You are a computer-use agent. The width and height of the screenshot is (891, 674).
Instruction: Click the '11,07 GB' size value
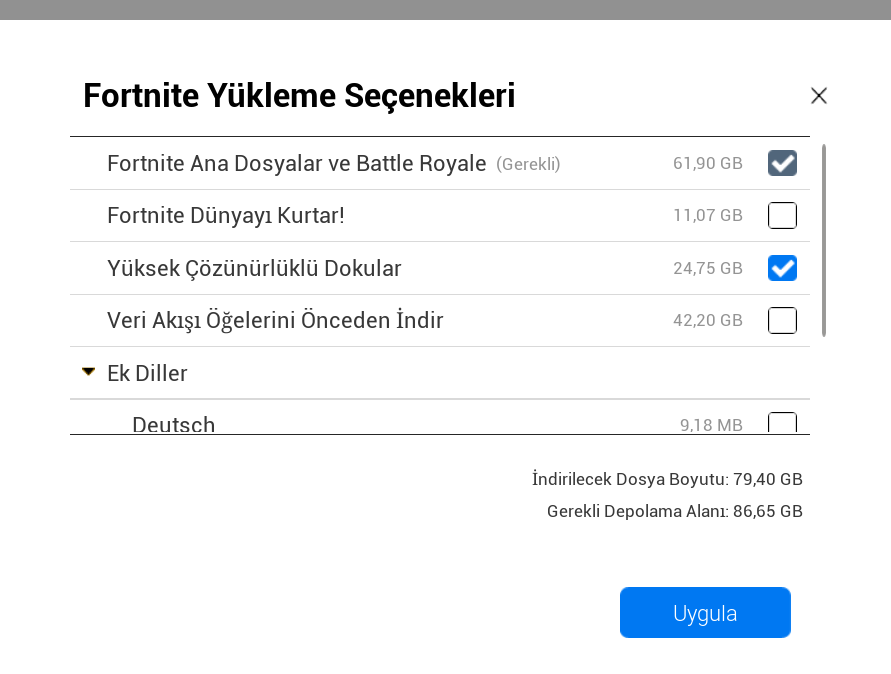[707, 215]
